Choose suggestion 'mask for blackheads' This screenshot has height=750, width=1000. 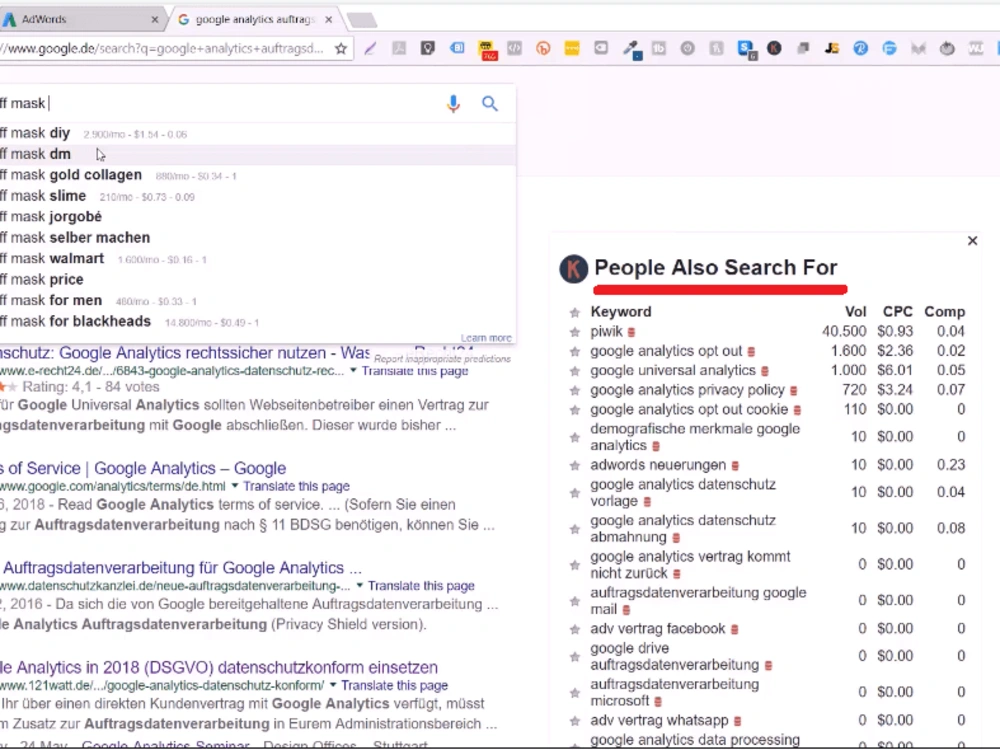pyautogui.click(x=258, y=321)
